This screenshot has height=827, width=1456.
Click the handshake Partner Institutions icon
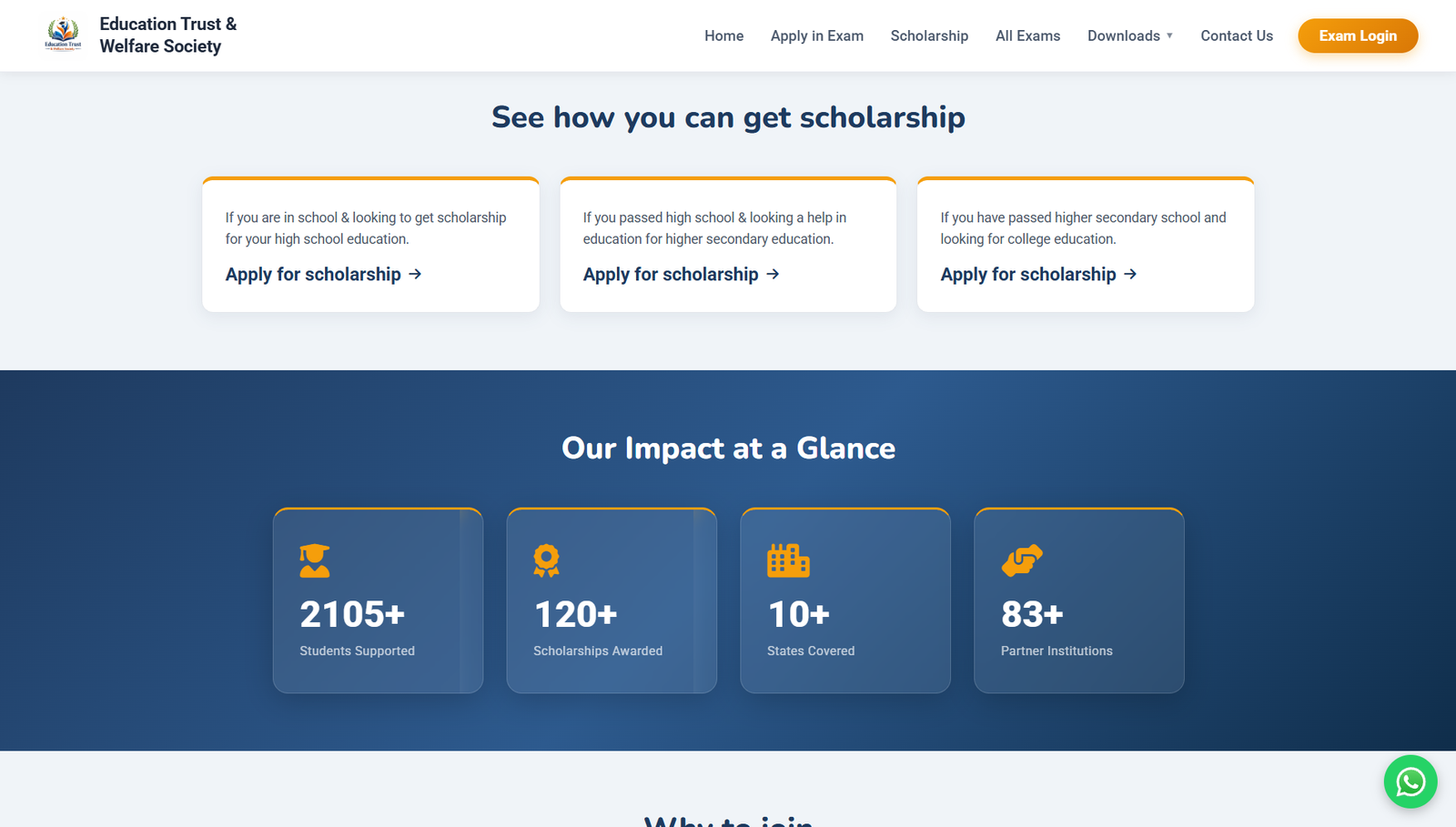pos(1022,560)
